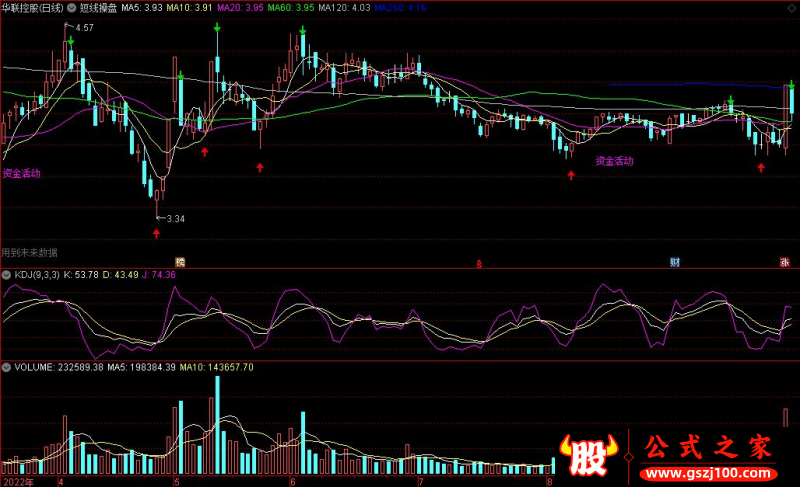Viewport: 800px width, 487px height.
Task: Click the D: 43.49 value
Action: (120, 275)
